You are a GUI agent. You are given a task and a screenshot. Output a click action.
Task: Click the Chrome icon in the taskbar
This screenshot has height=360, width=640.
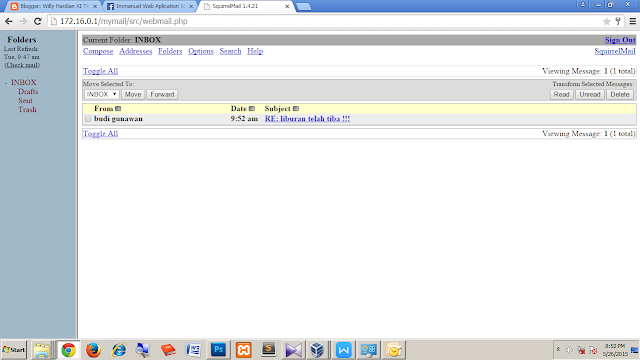tap(68, 350)
